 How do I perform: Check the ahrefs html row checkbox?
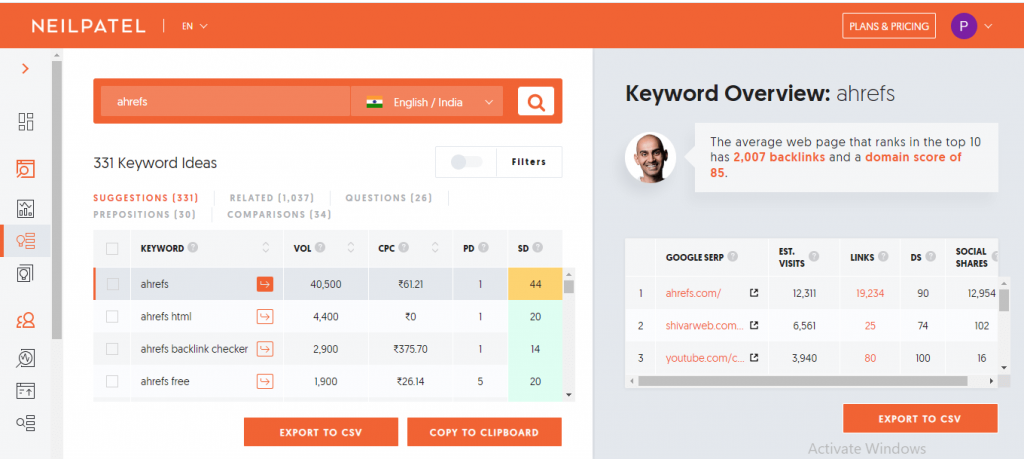pos(112,317)
